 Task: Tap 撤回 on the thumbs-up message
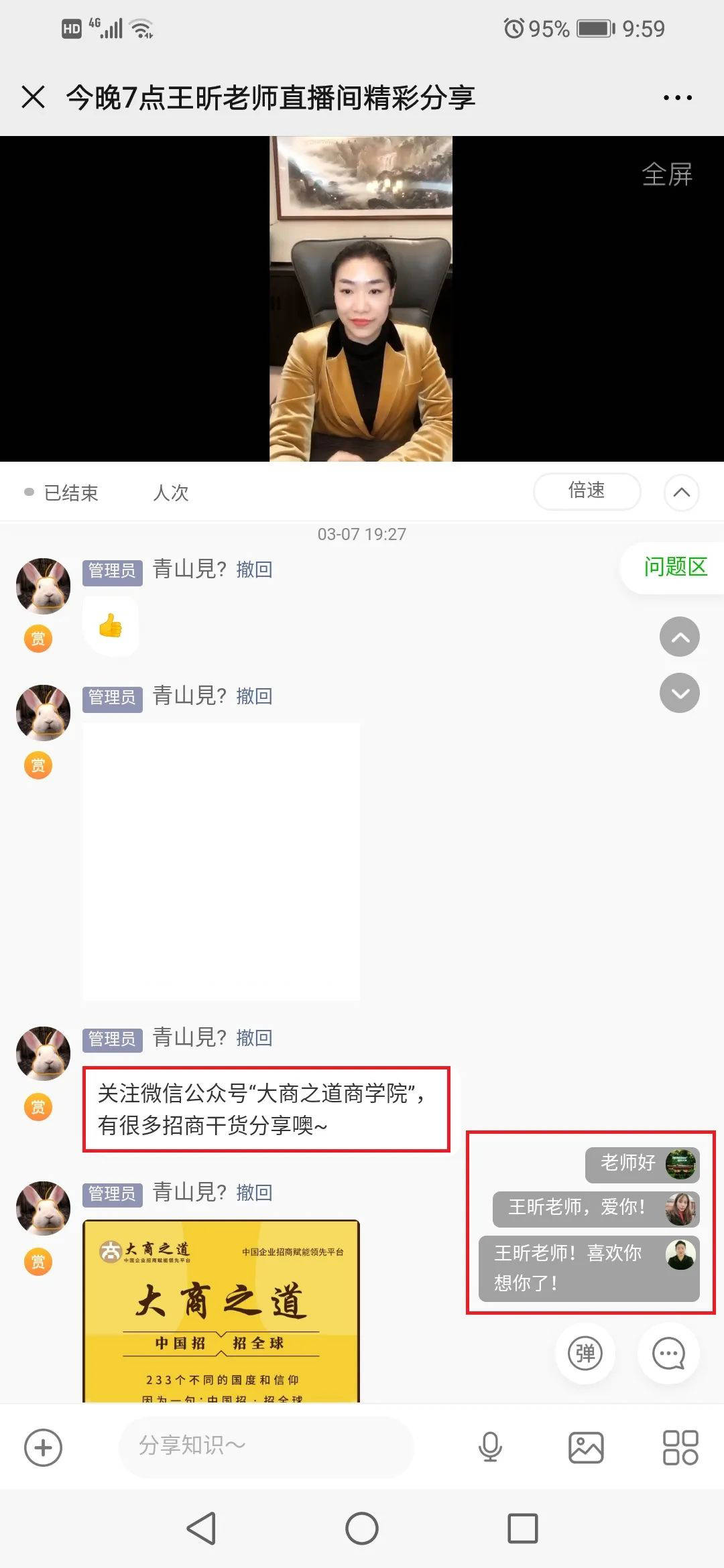[x=254, y=570]
